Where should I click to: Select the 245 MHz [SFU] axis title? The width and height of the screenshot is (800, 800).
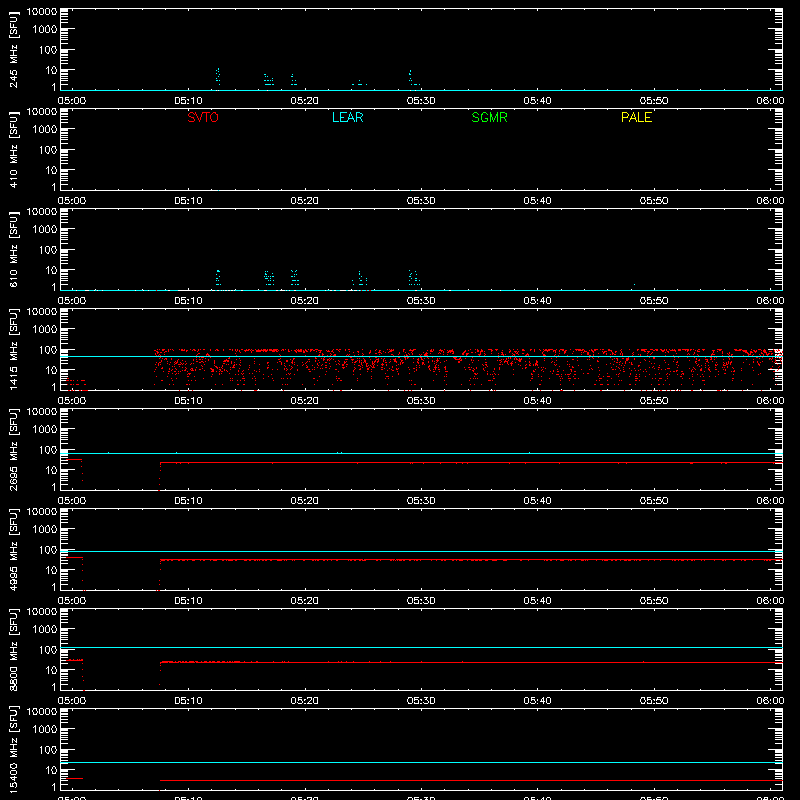(x=13, y=50)
